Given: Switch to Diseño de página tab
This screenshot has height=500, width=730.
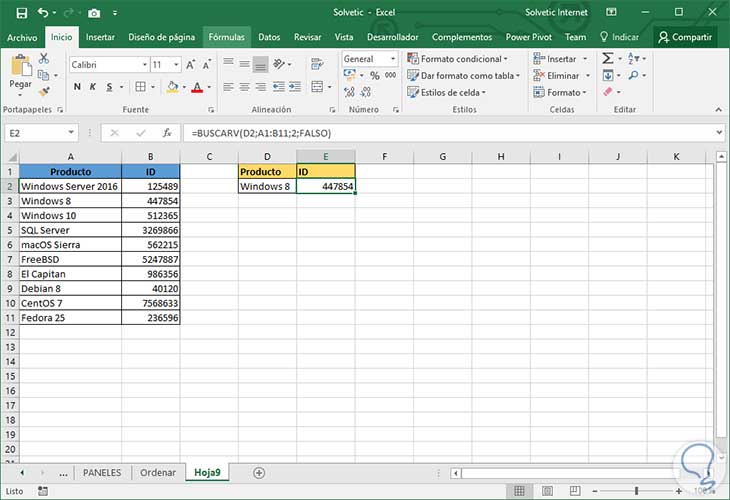Looking at the screenshot, I should [162, 37].
